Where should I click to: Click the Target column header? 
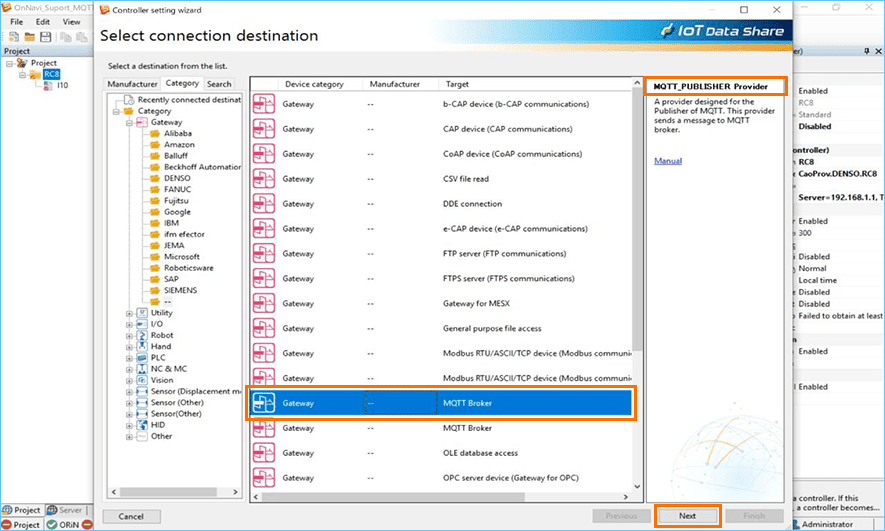point(535,84)
